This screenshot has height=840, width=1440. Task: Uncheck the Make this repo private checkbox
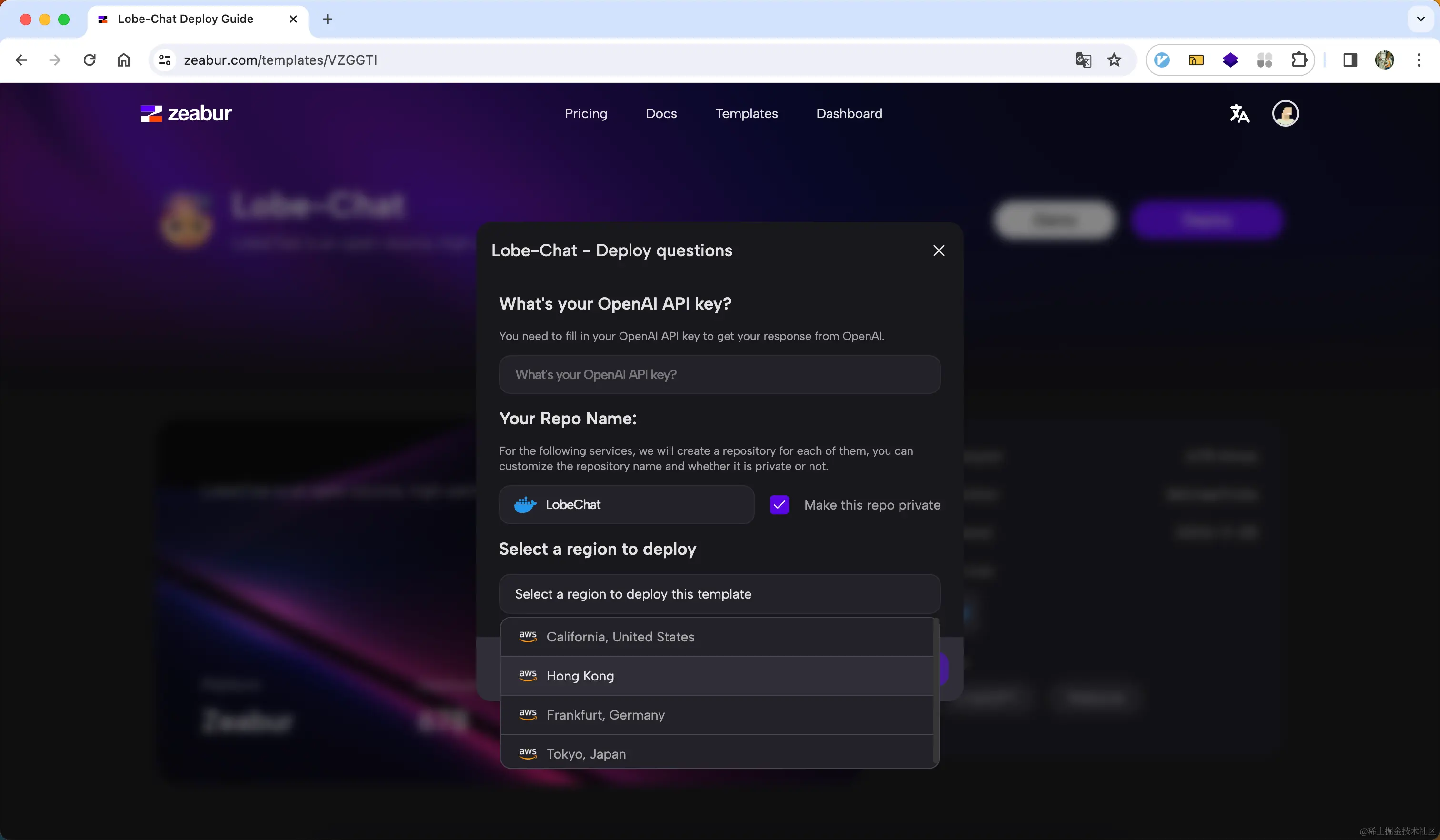tap(780, 505)
